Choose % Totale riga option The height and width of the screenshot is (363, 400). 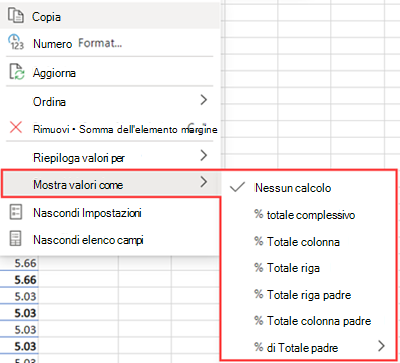(x=309, y=268)
